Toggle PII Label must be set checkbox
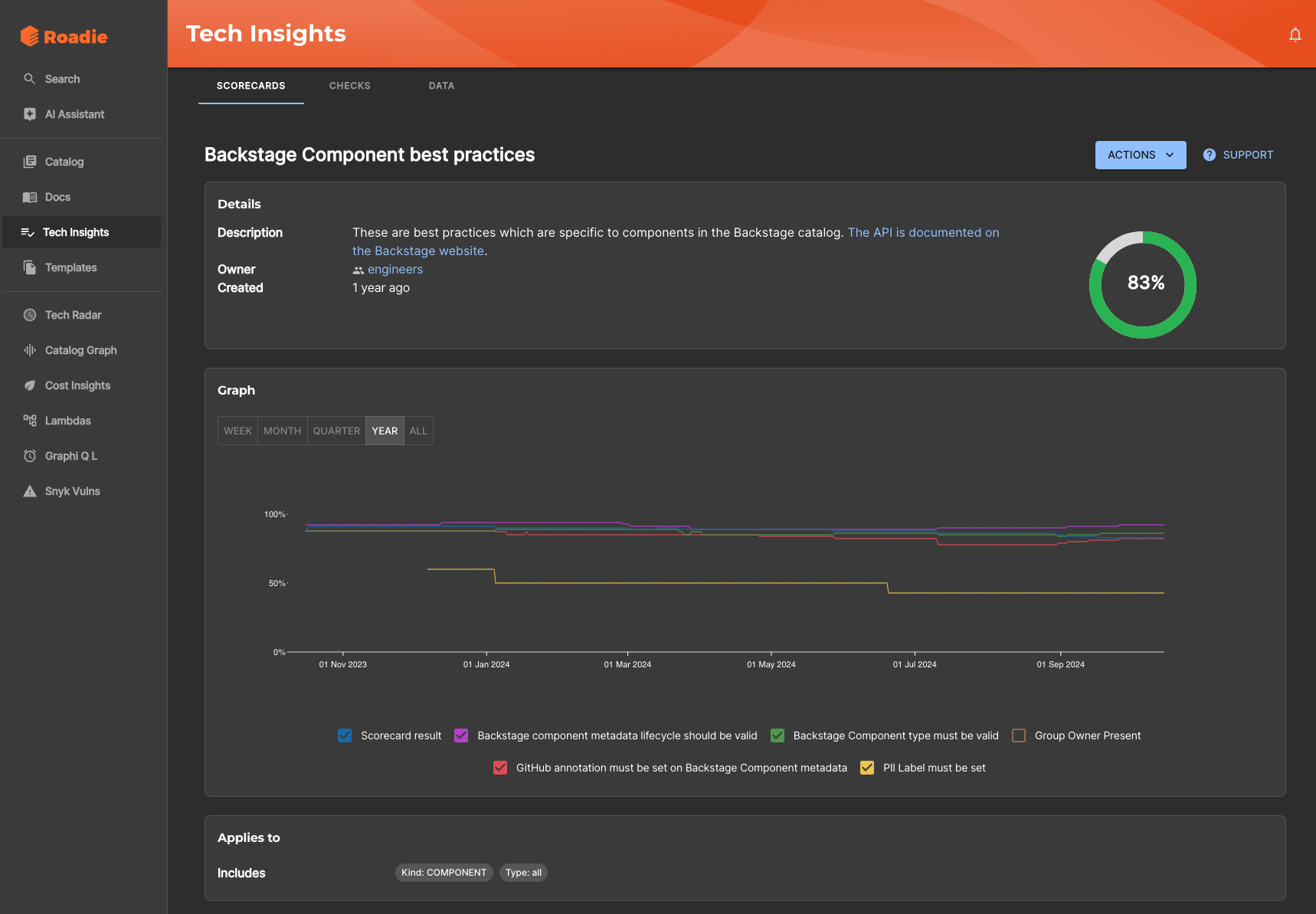Viewport: 1316px width, 914px height. (x=867, y=768)
